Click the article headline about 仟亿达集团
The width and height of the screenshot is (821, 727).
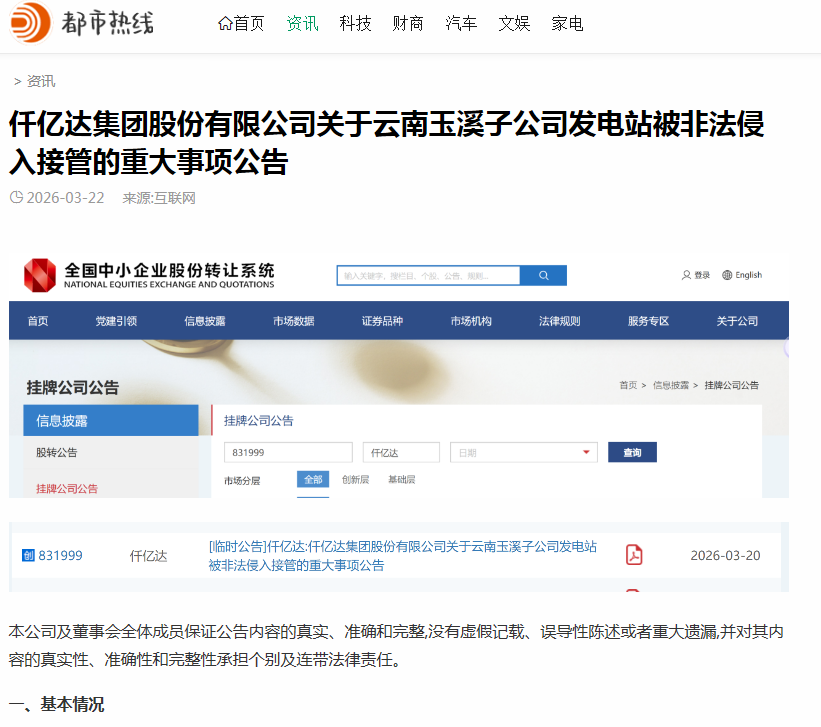coord(386,142)
